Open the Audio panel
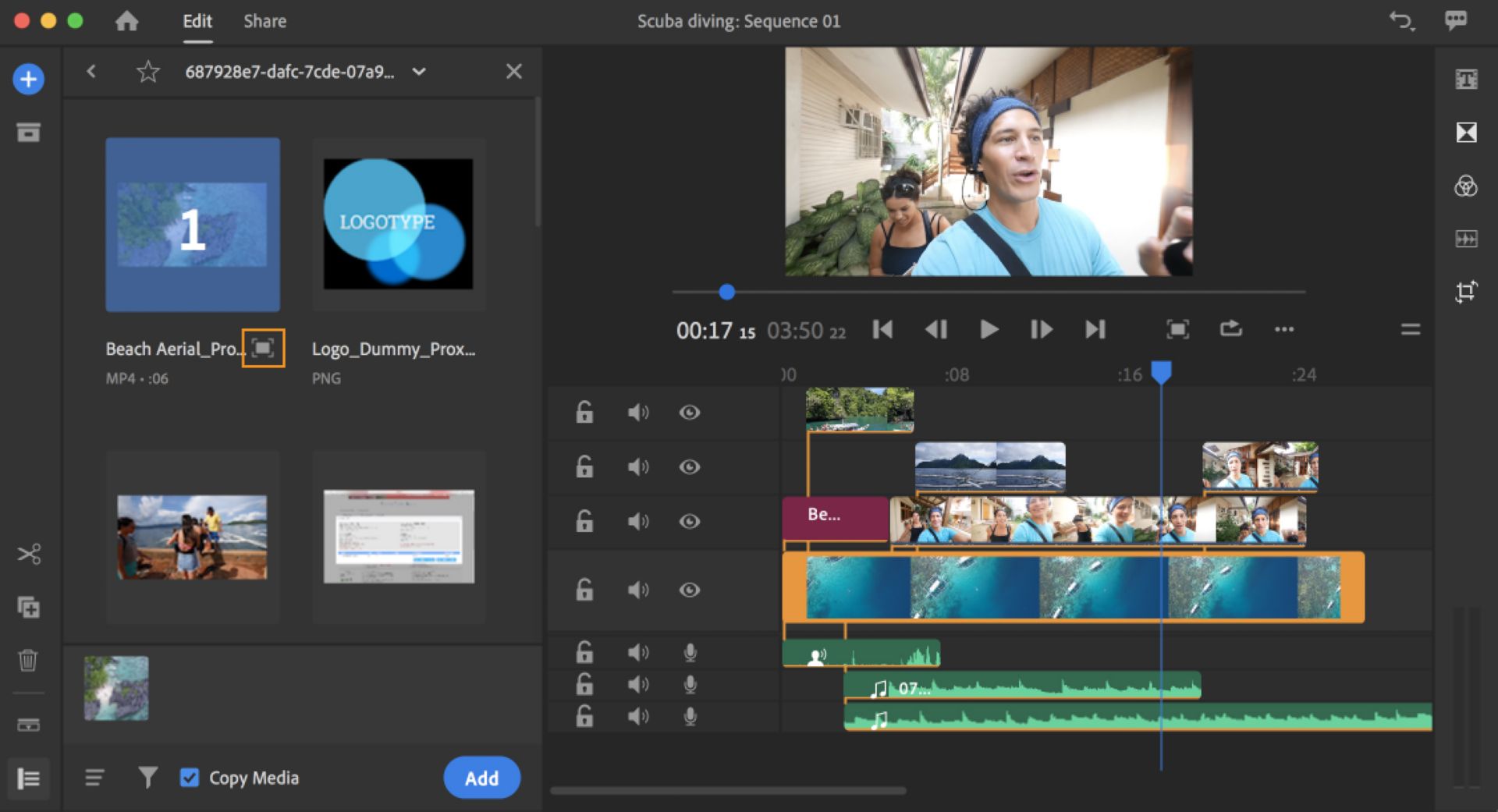This screenshot has height=812, width=1498. point(1468,239)
